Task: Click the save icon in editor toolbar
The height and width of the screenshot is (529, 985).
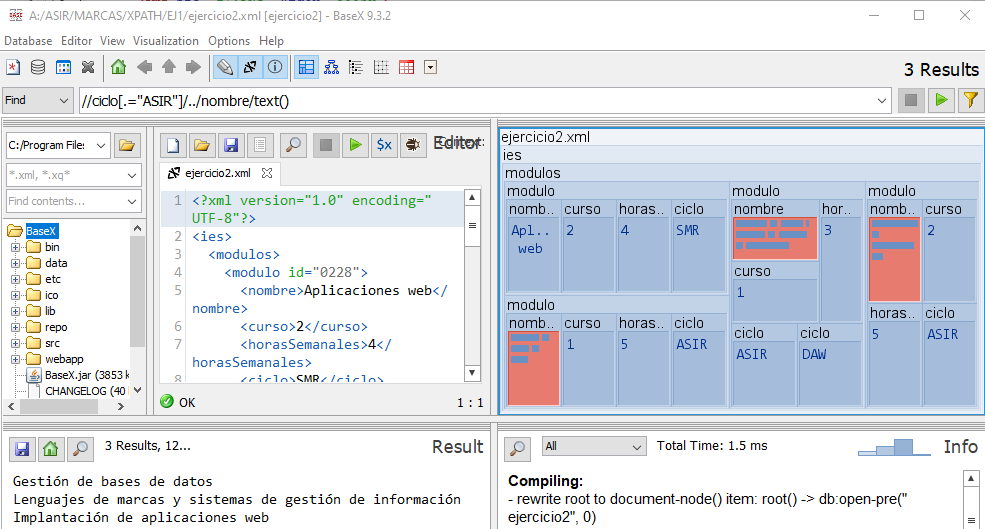Action: (231, 145)
